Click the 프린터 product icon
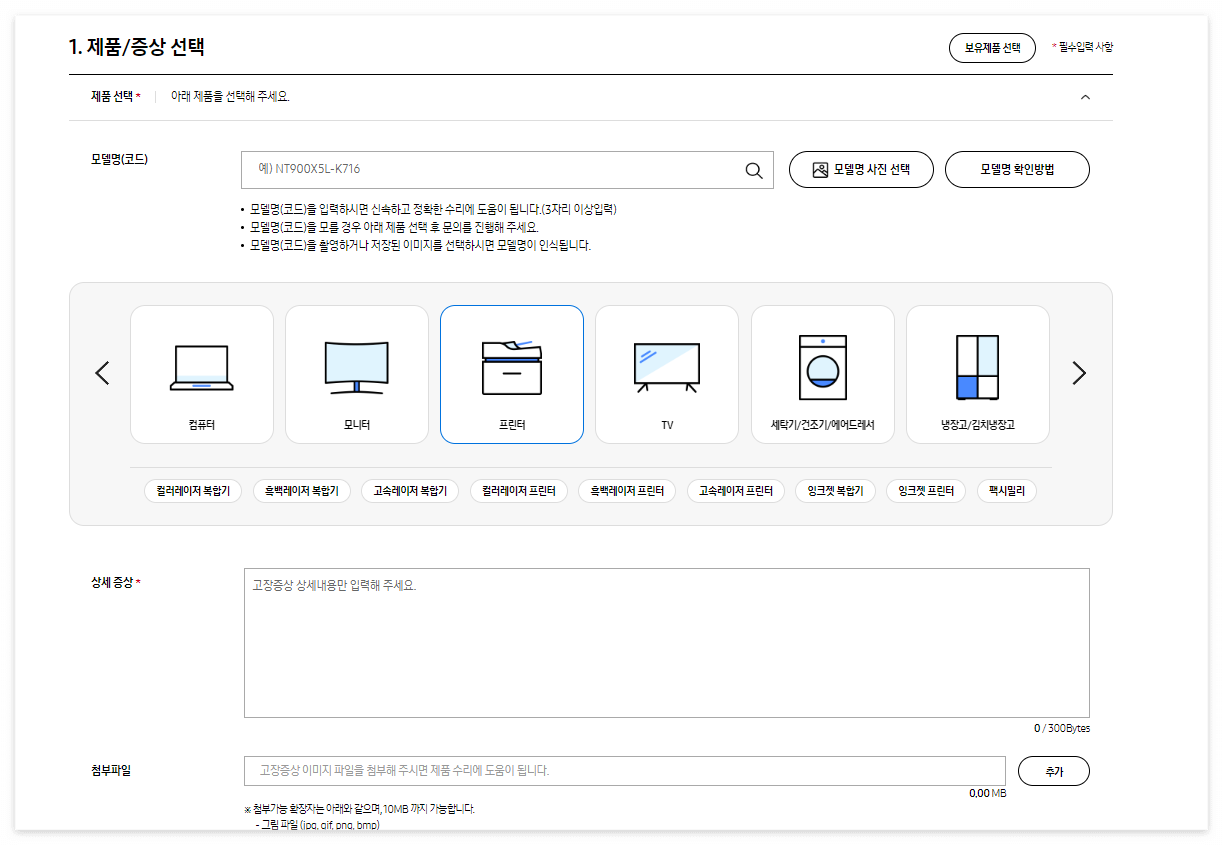 tap(511, 373)
